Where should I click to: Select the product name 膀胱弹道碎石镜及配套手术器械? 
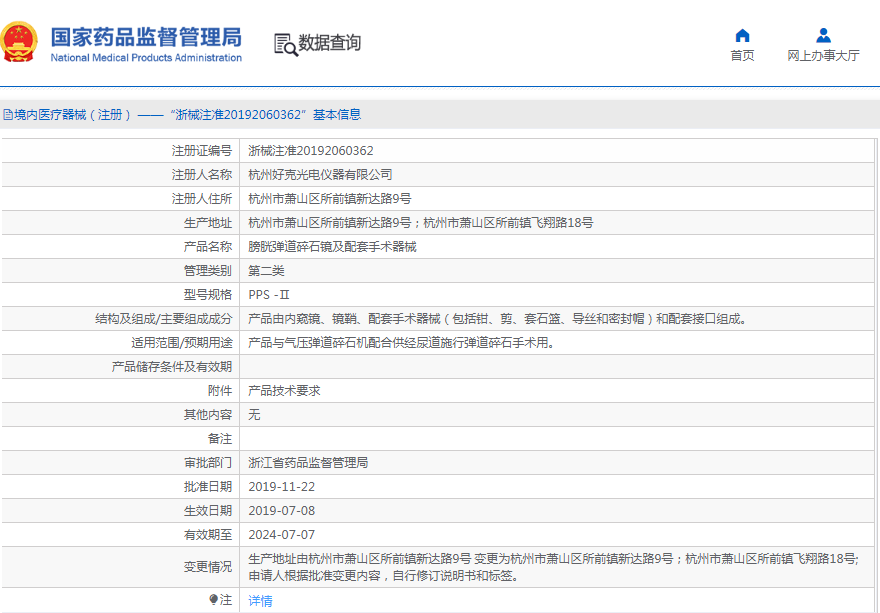[x=332, y=247]
